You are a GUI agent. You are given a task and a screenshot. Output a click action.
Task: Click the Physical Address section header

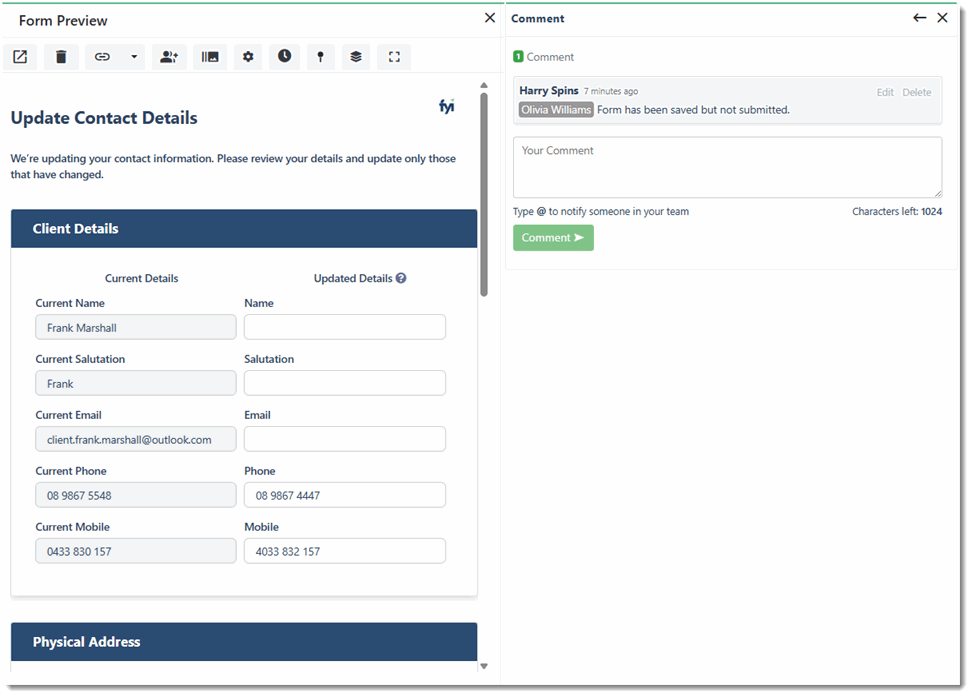pyautogui.click(x=244, y=642)
